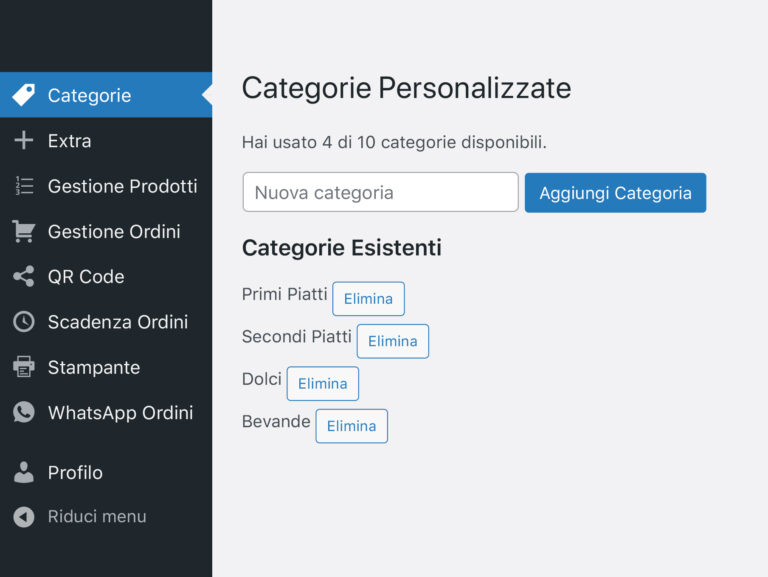Screen dimensions: 768x577
Task: Click the Scadenza Ordini clock icon
Action: pos(24,322)
